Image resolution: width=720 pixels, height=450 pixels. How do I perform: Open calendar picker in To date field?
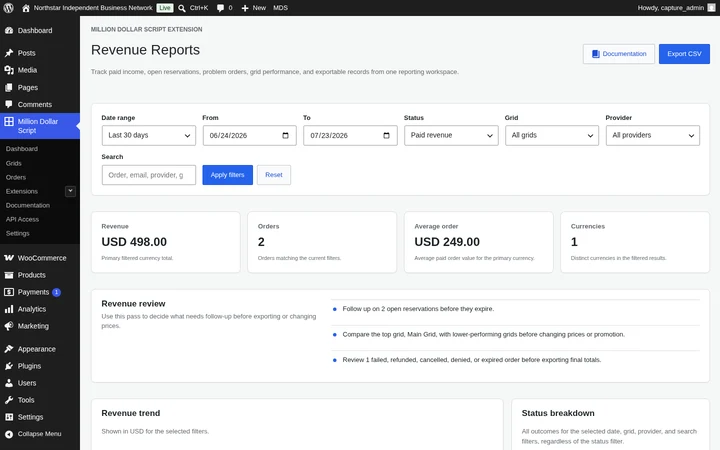click(x=386, y=135)
